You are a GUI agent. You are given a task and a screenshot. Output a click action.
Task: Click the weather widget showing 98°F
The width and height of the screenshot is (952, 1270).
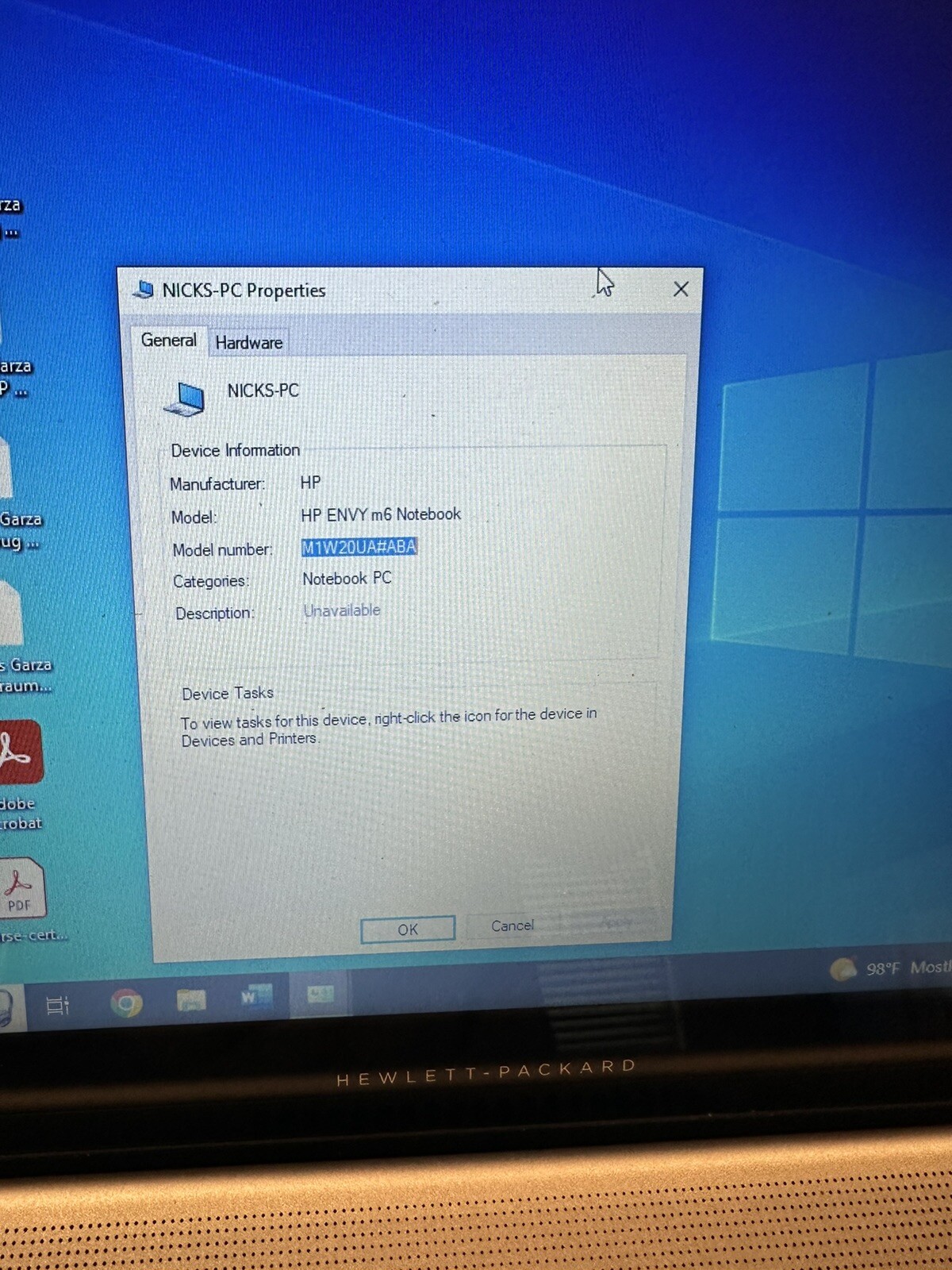(889, 968)
